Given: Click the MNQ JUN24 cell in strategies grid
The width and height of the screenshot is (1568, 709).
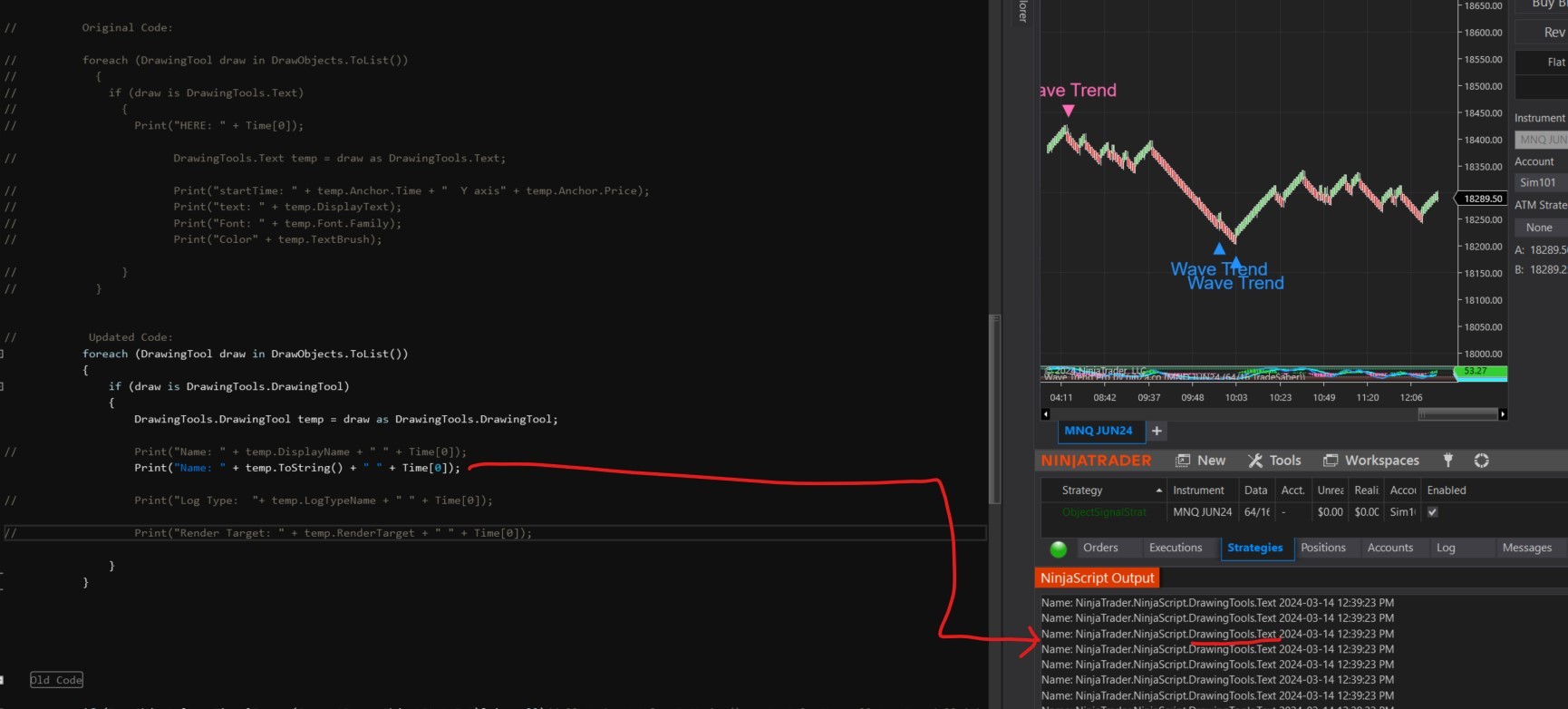Looking at the screenshot, I should pos(1203,512).
